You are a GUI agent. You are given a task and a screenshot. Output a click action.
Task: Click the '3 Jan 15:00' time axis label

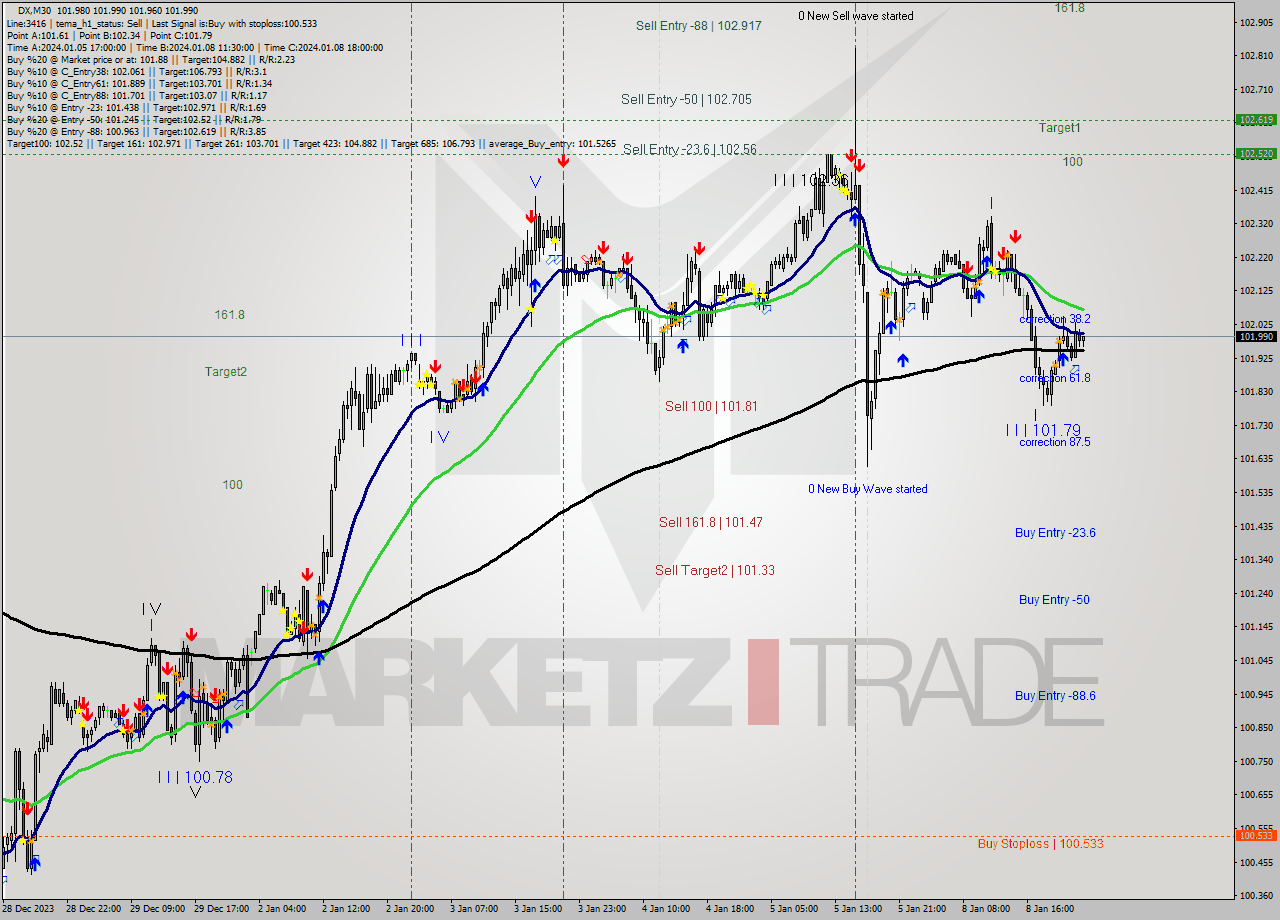[540, 909]
